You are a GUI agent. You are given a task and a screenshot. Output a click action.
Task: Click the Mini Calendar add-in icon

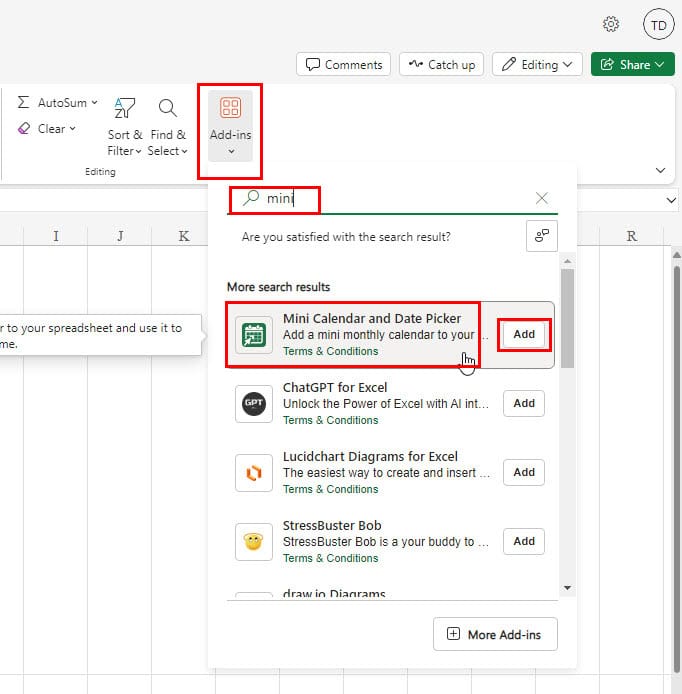[254, 335]
